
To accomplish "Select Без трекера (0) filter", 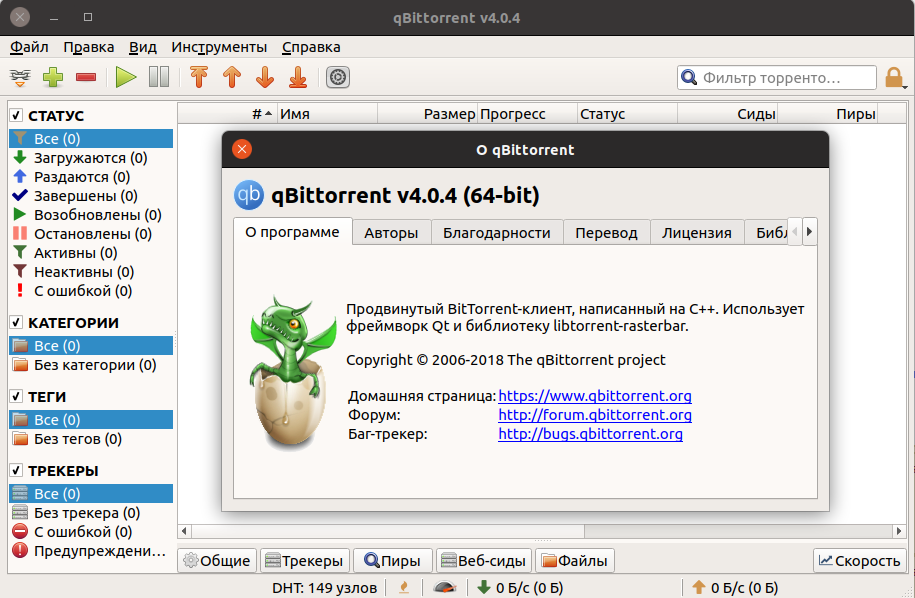I will (91, 513).
